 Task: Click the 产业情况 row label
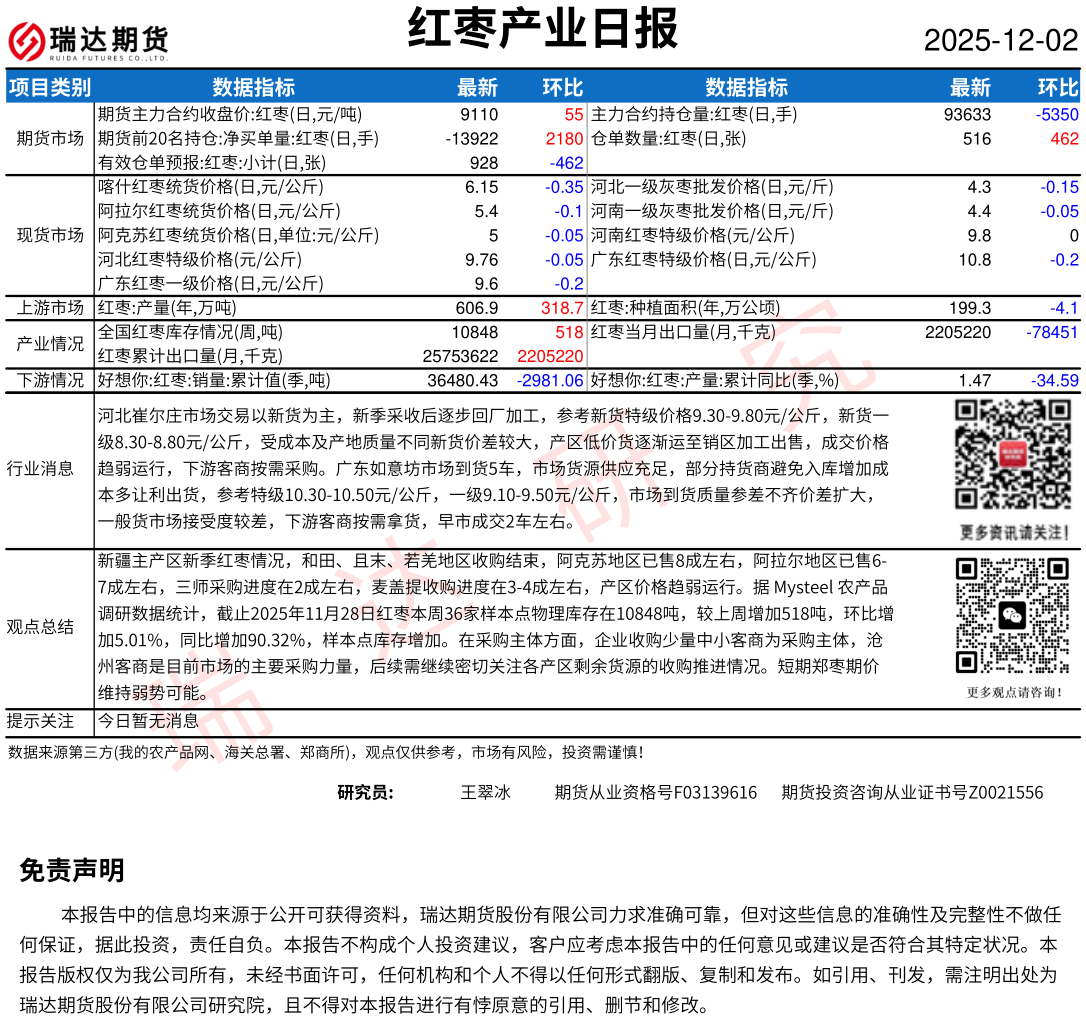coord(50,344)
